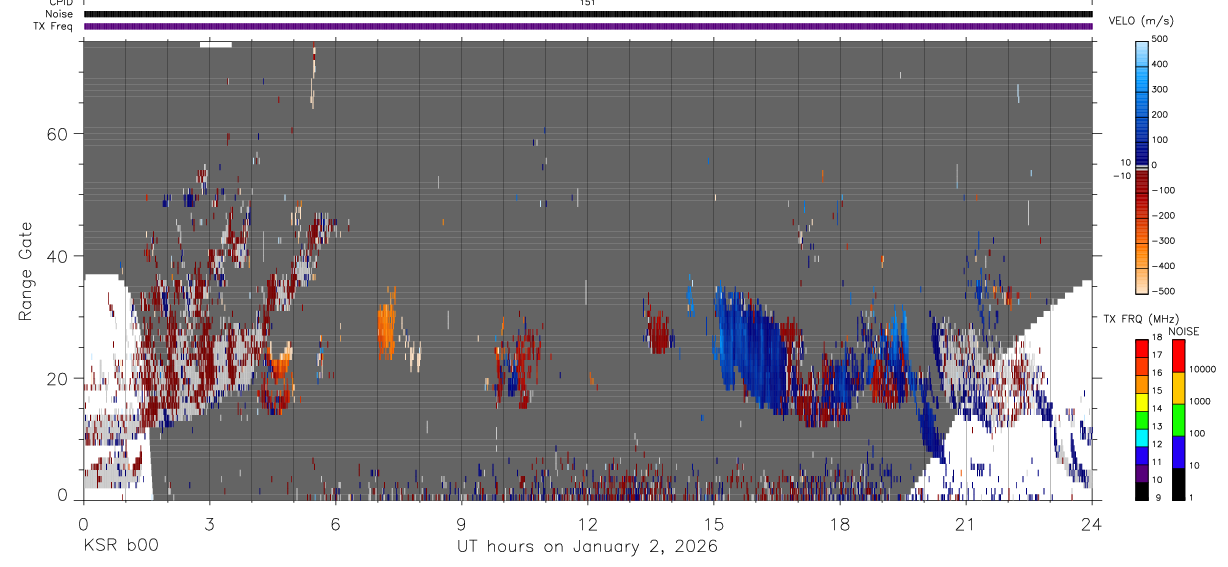This screenshot has height=567, width=1228.
Task: Click x-axis tick label '21'
Action: [x=966, y=523]
